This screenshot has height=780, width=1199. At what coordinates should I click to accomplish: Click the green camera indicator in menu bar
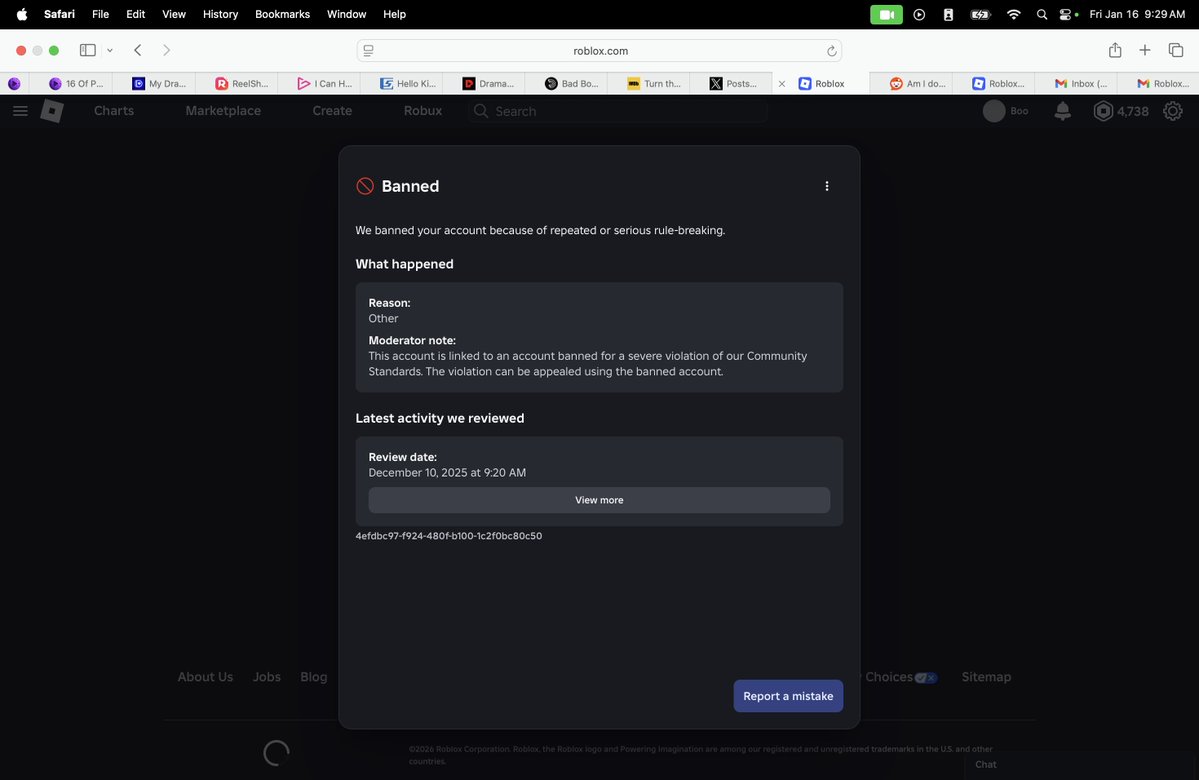pos(886,15)
